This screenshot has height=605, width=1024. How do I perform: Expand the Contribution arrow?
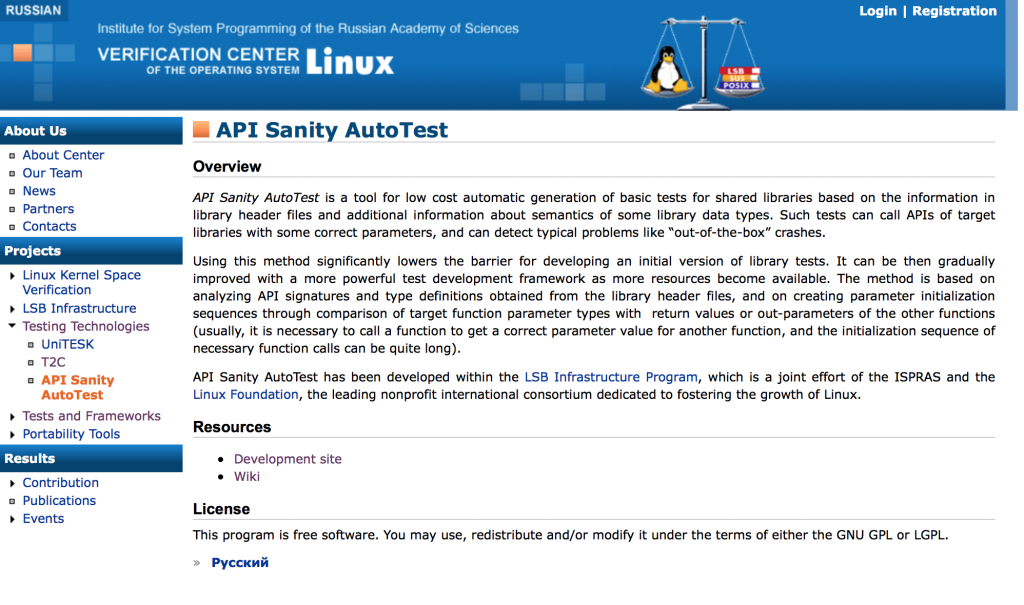click(12, 483)
